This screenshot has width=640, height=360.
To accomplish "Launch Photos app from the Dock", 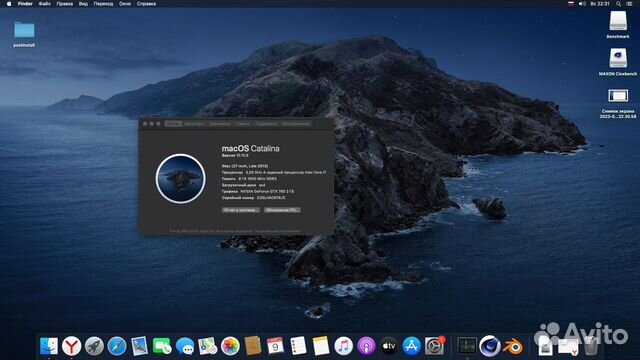I will click(230, 346).
